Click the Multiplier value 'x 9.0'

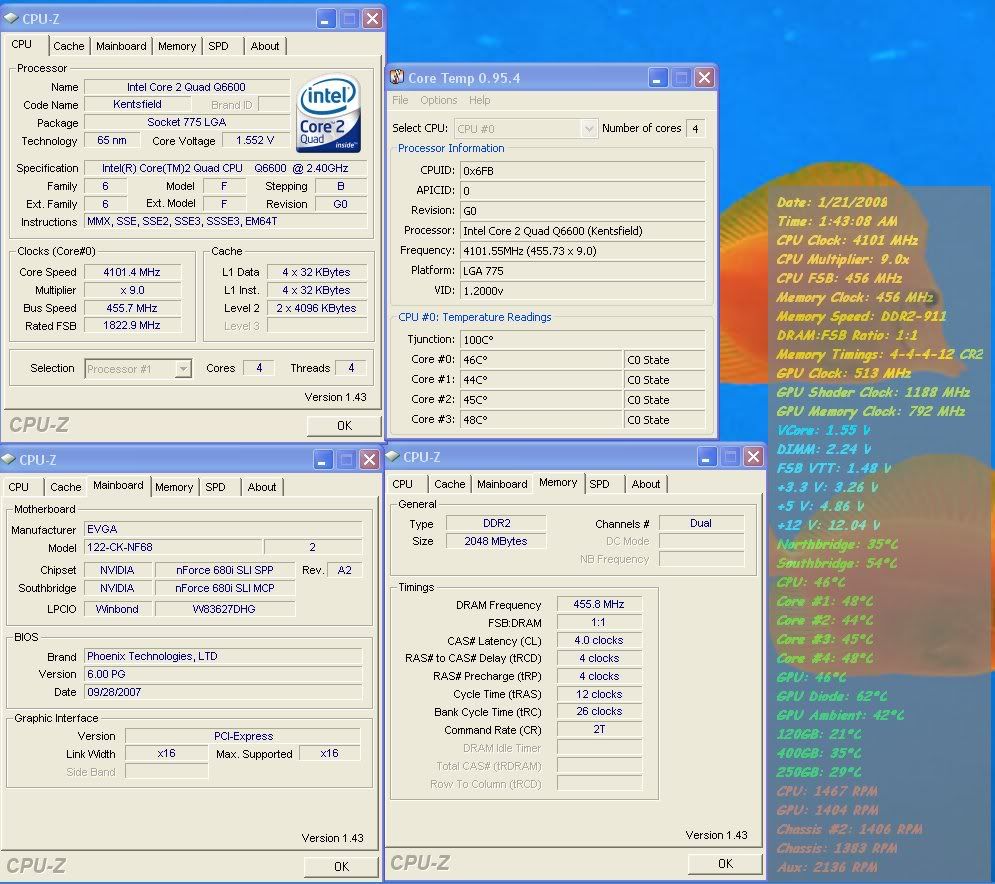coord(132,290)
